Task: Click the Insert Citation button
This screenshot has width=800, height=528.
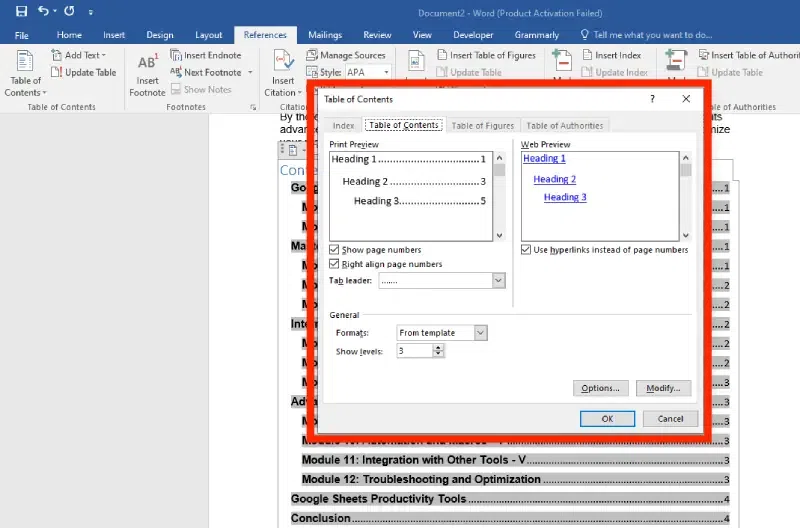Action: click(283, 73)
